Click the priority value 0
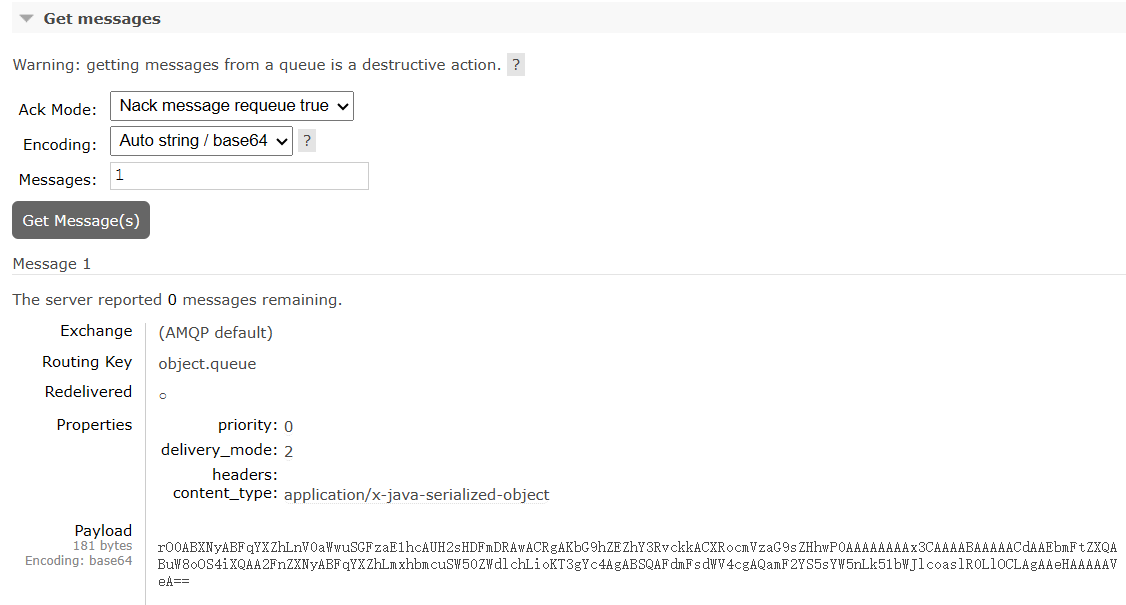 (x=288, y=427)
